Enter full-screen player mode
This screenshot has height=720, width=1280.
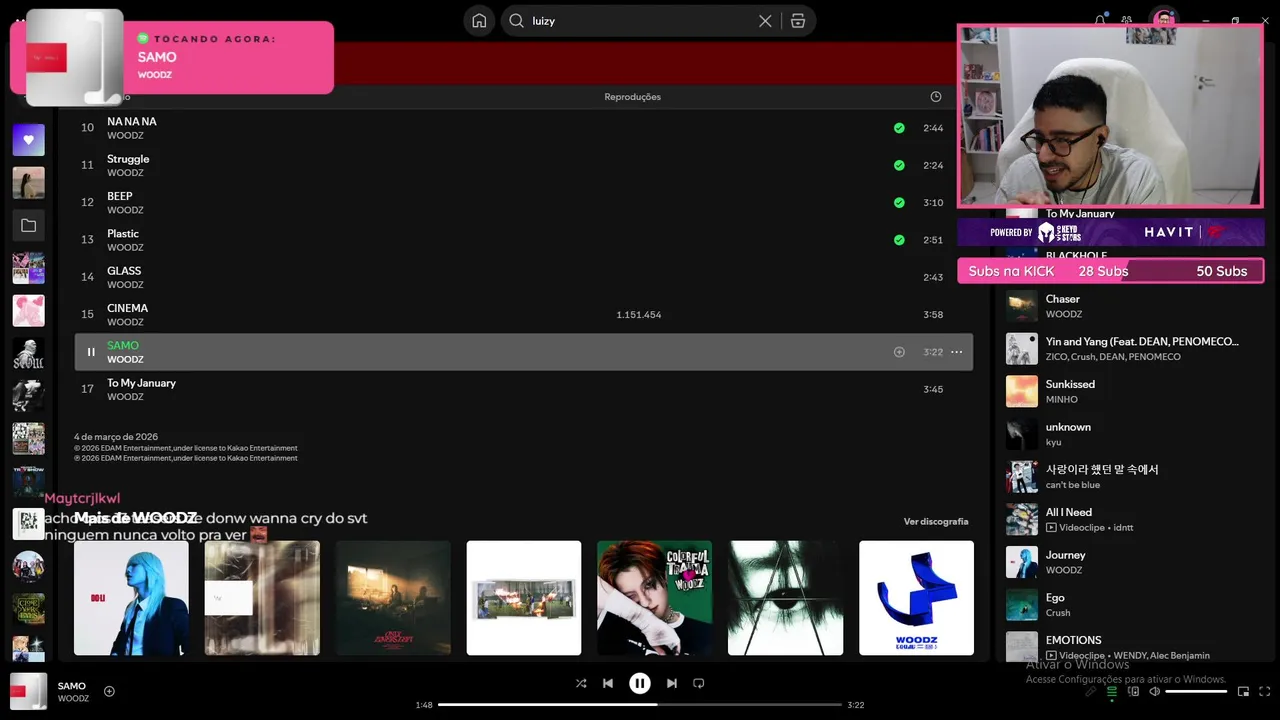point(1264,691)
